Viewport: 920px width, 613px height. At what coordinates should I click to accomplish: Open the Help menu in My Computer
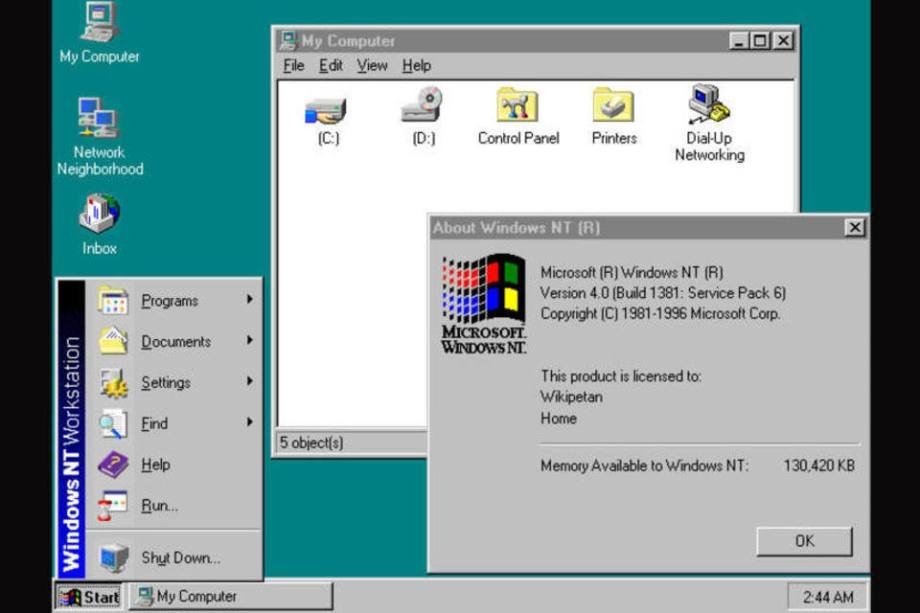(417, 66)
